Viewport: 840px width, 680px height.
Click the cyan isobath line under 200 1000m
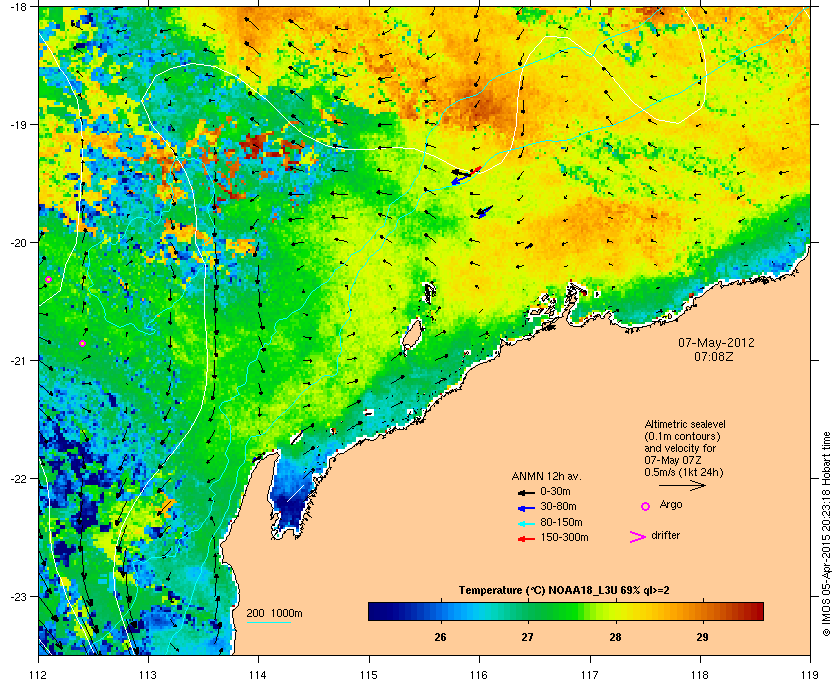point(268,622)
